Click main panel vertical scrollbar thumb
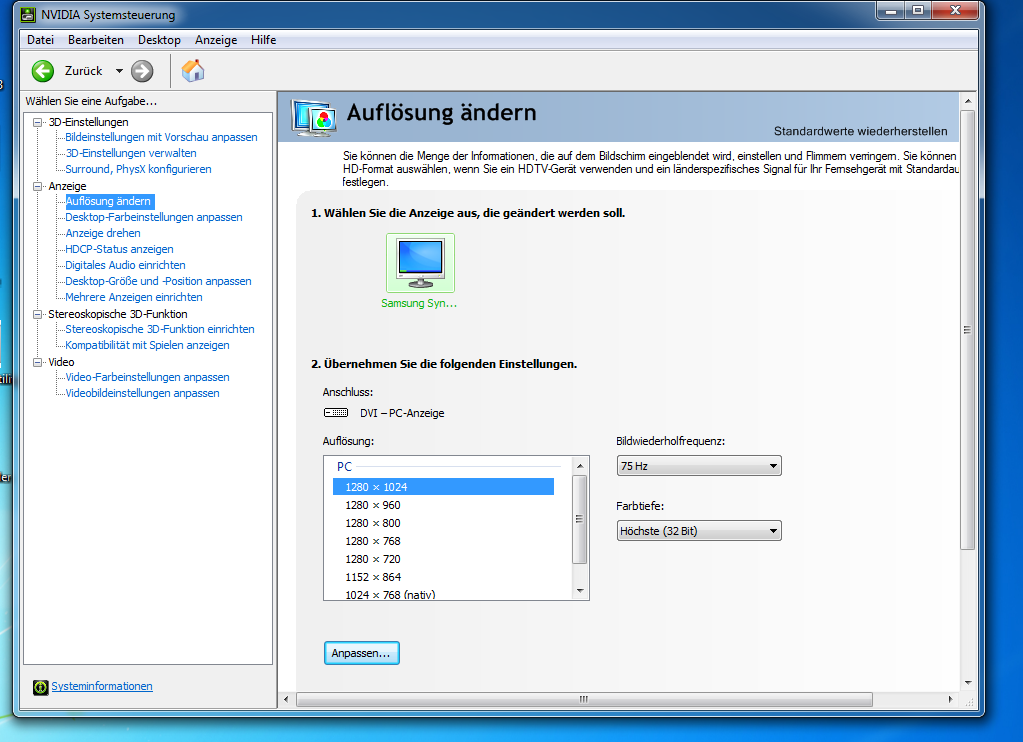 pos(968,330)
